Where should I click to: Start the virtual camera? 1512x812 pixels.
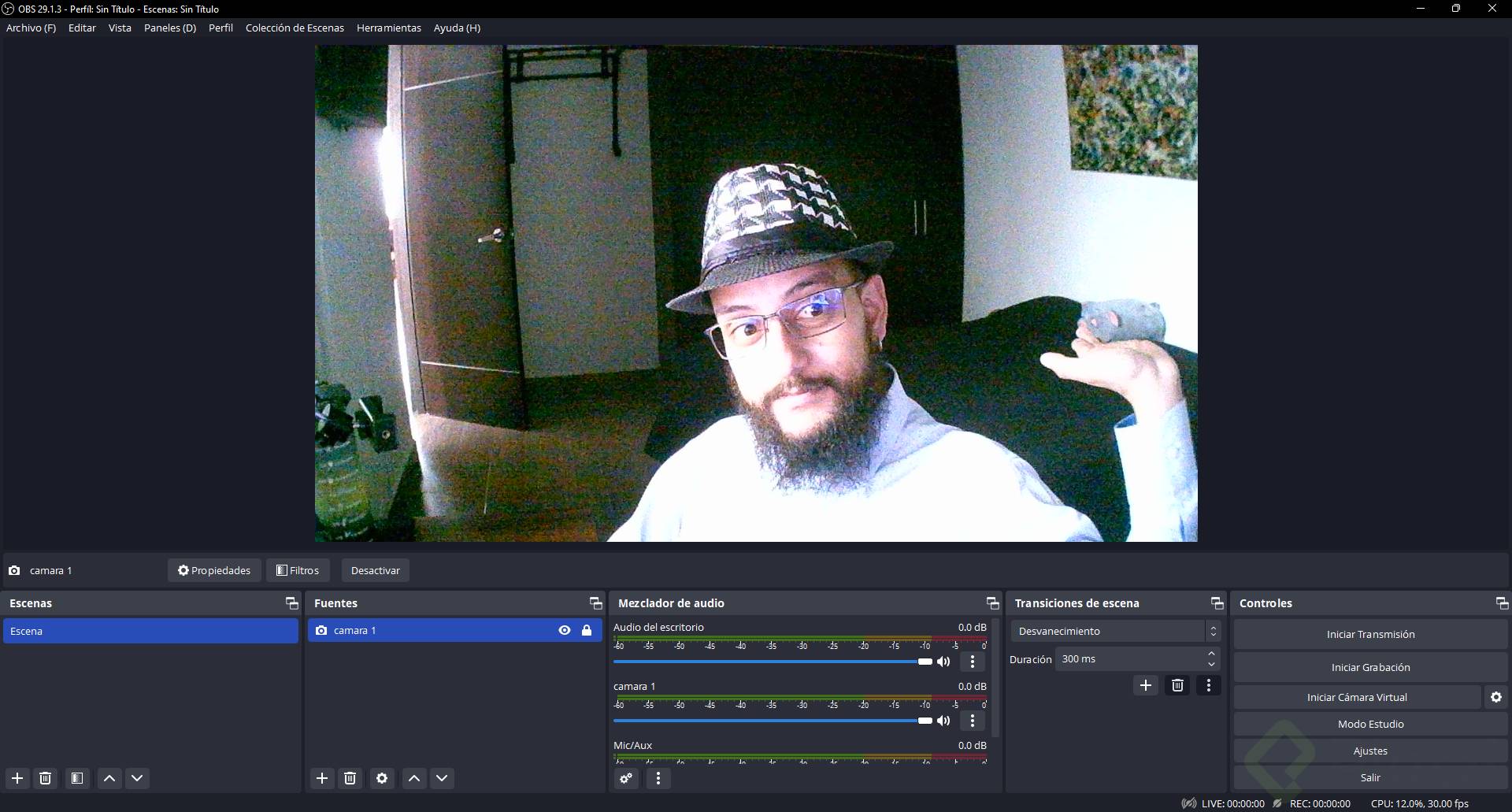[1357, 697]
